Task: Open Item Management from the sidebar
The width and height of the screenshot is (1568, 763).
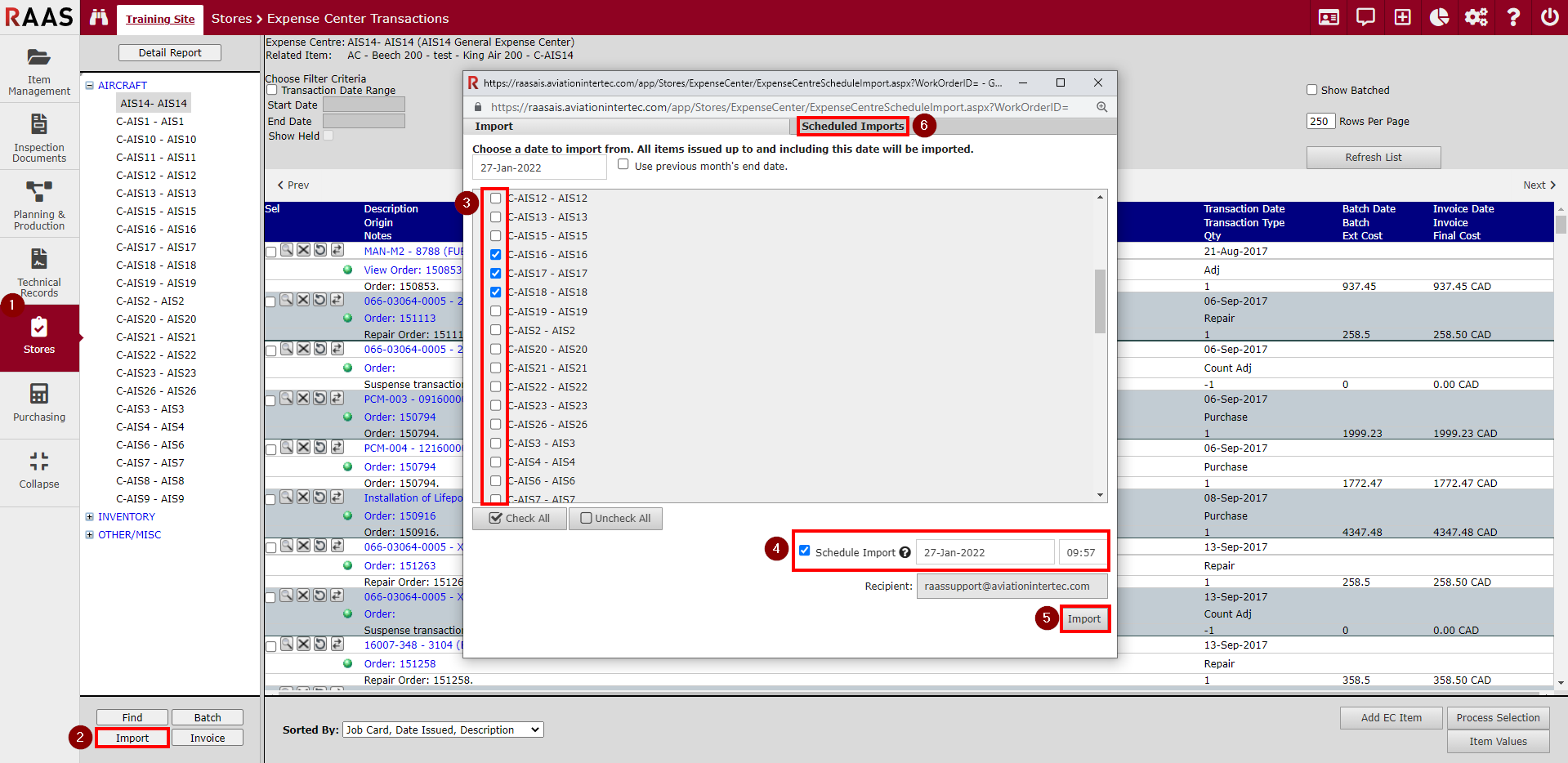Action: pos(39,71)
